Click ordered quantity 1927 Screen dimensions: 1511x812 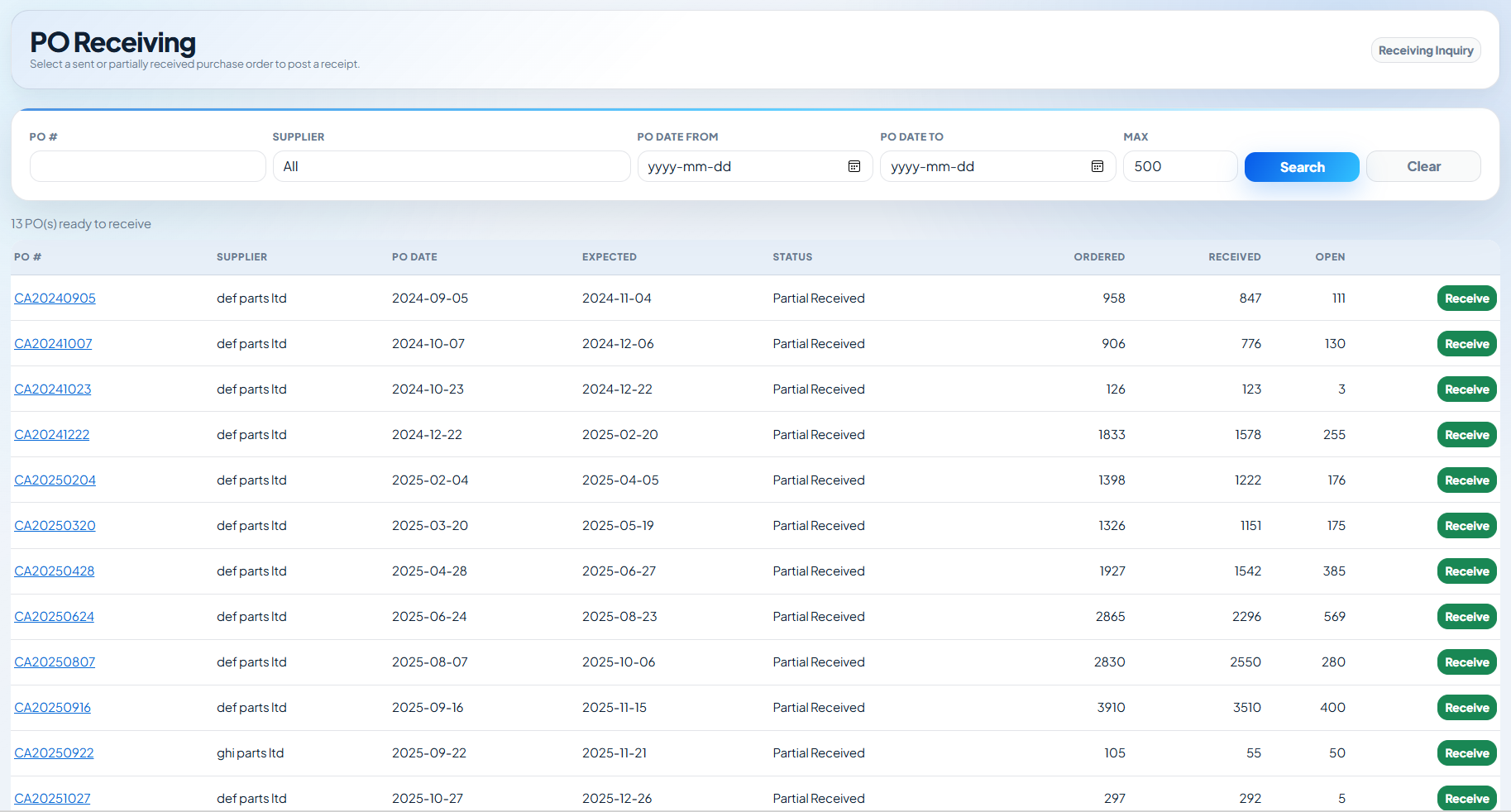(1112, 571)
